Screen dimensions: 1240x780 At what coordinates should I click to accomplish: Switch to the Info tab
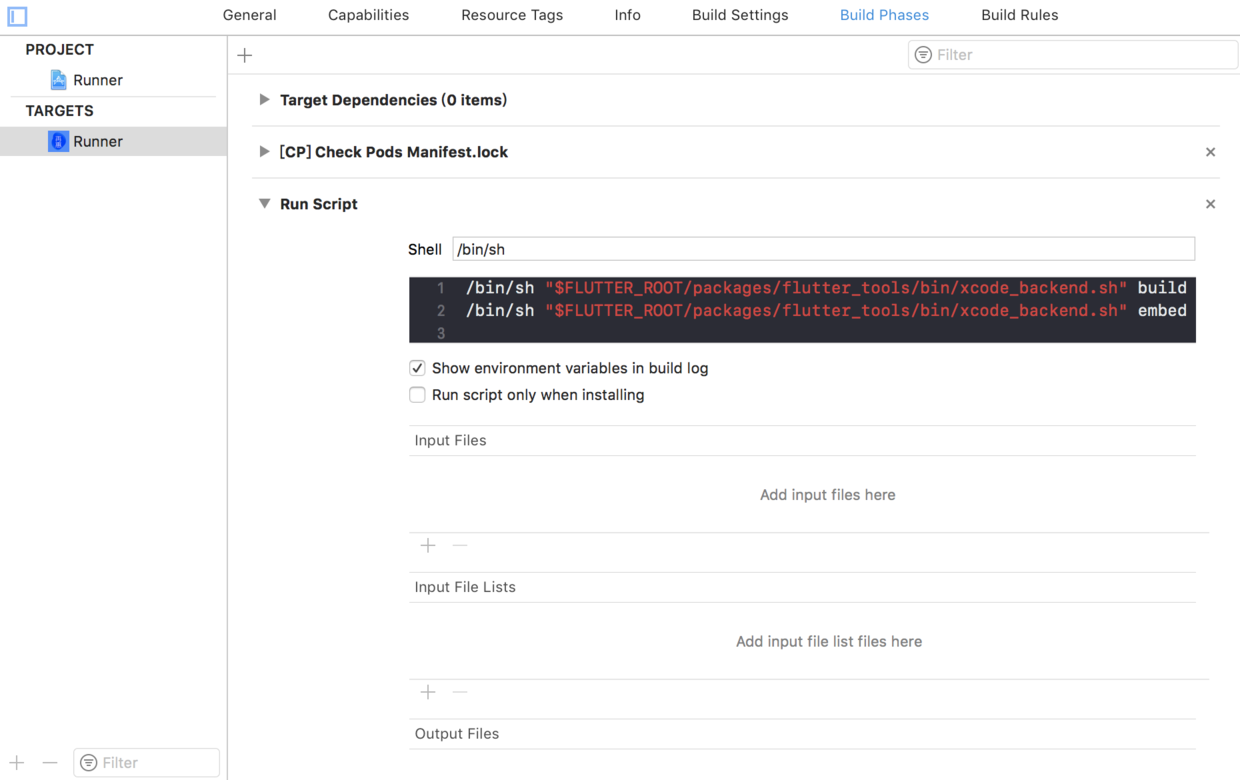627,15
